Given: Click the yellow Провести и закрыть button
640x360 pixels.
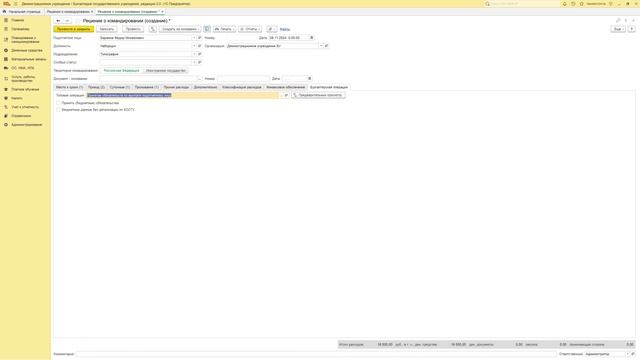Looking at the screenshot, I should pyautogui.click(x=73, y=29).
